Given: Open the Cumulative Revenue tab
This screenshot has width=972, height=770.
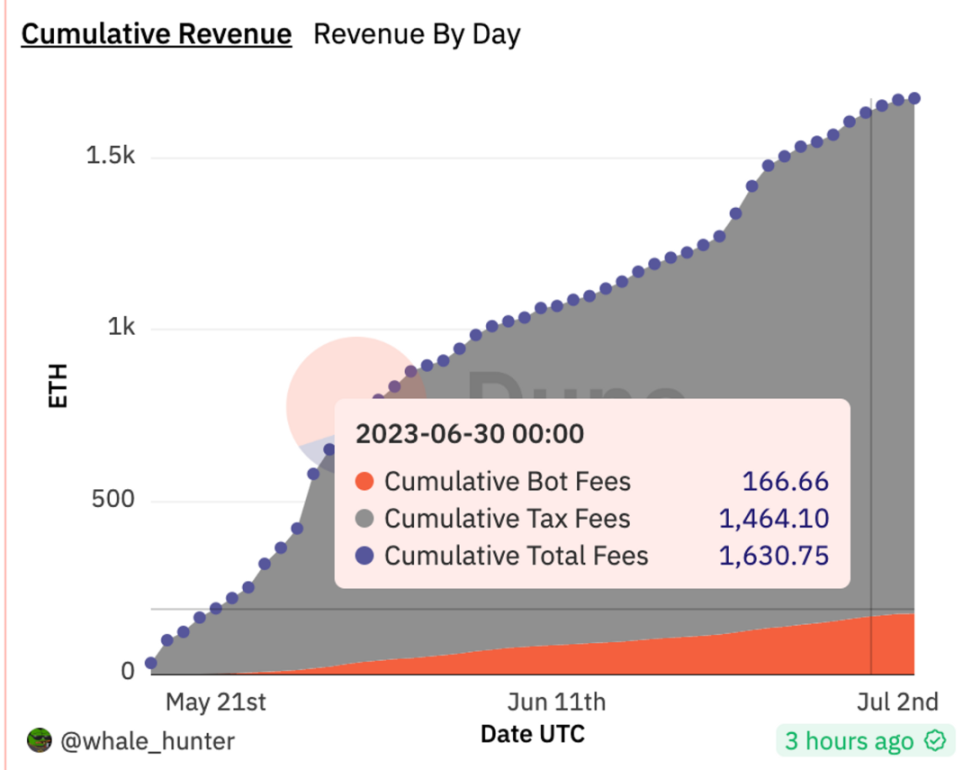Looking at the screenshot, I should click(x=156, y=34).
